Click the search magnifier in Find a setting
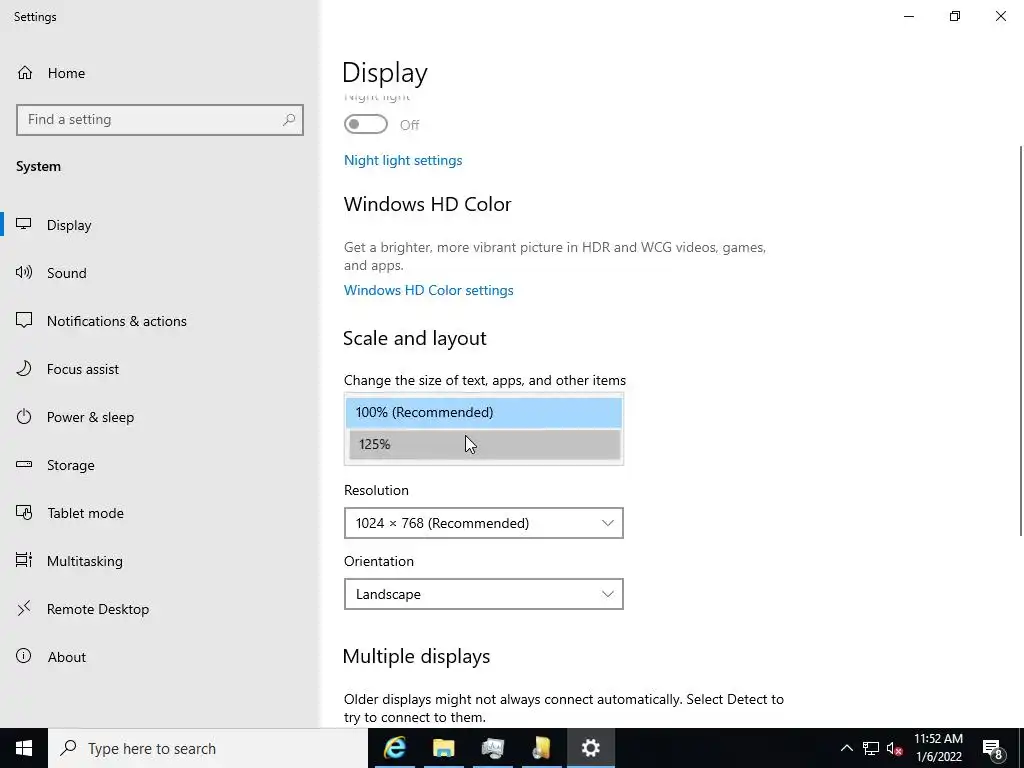This screenshot has height=768, width=1024. [x=289, y=120]
